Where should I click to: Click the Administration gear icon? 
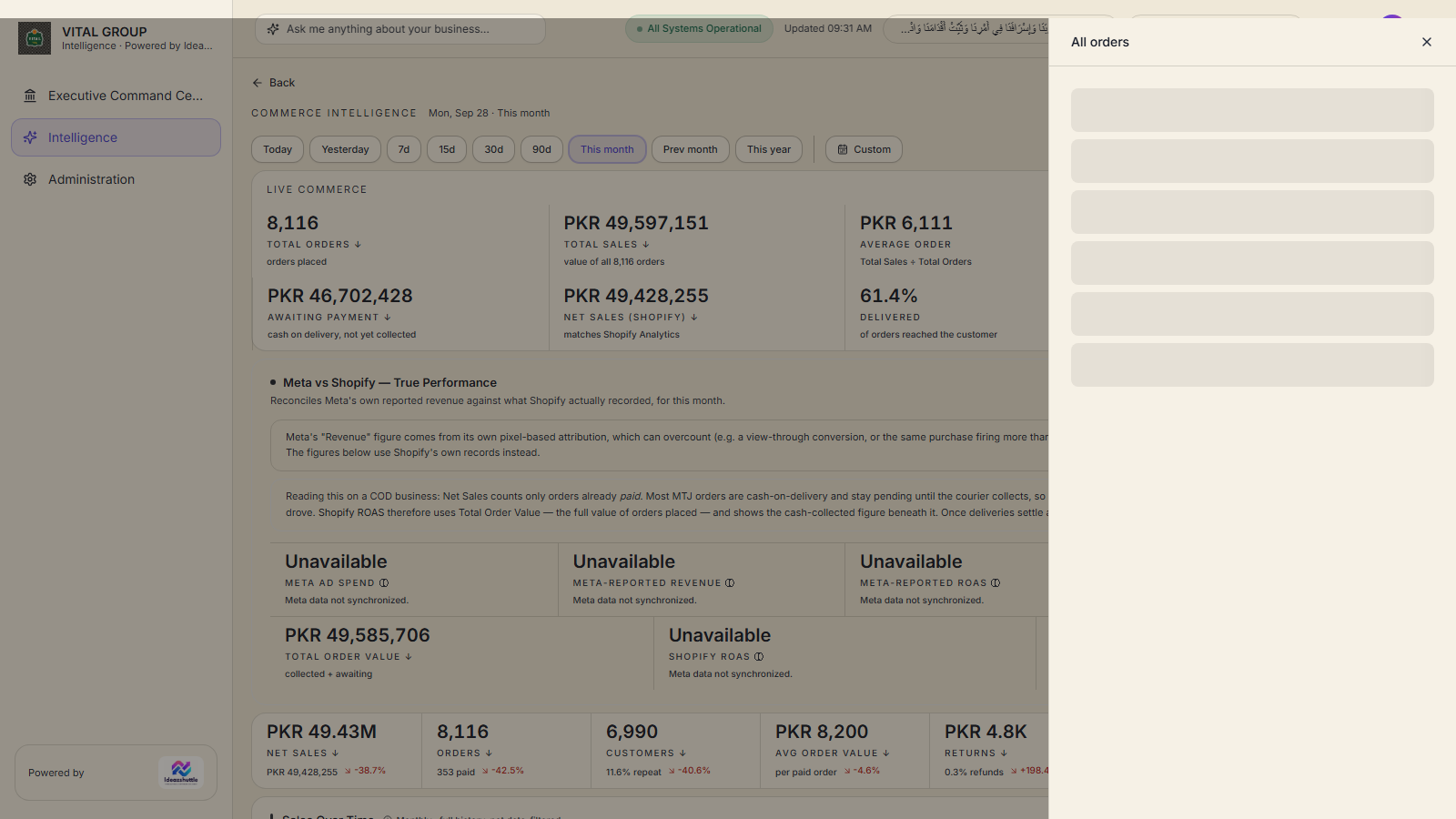coord(30,179)
